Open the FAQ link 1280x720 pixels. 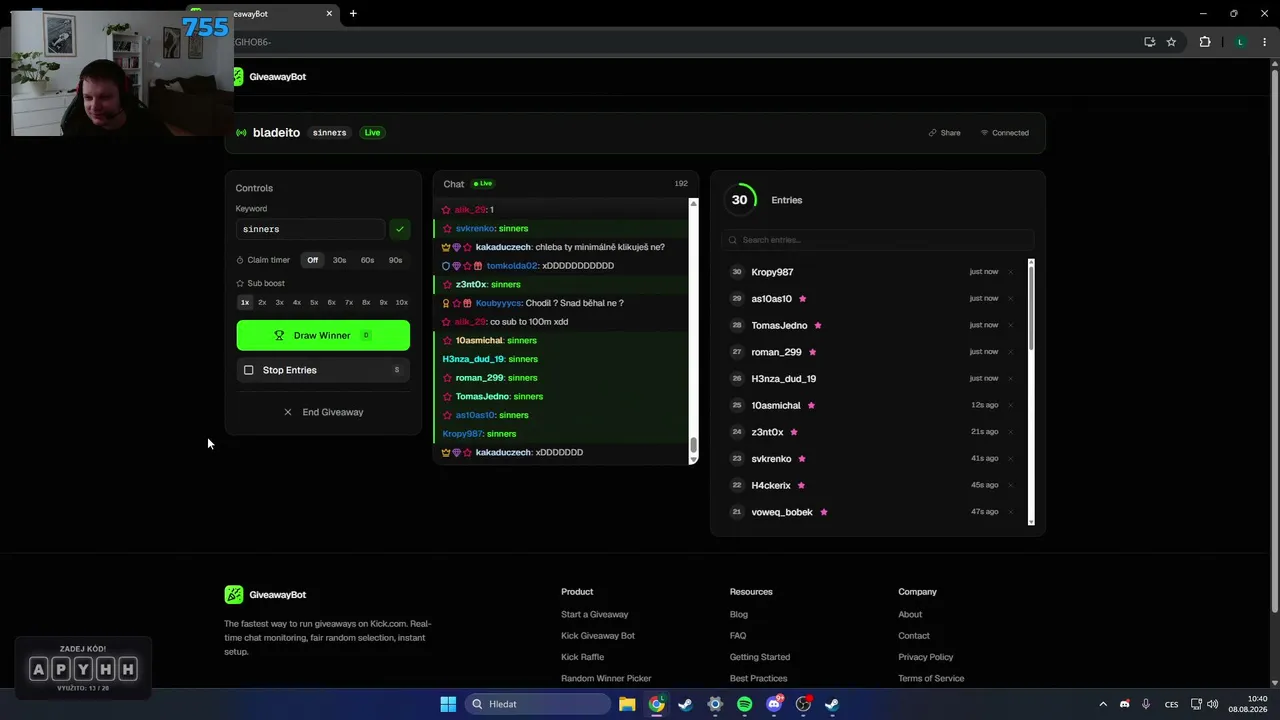738,636
